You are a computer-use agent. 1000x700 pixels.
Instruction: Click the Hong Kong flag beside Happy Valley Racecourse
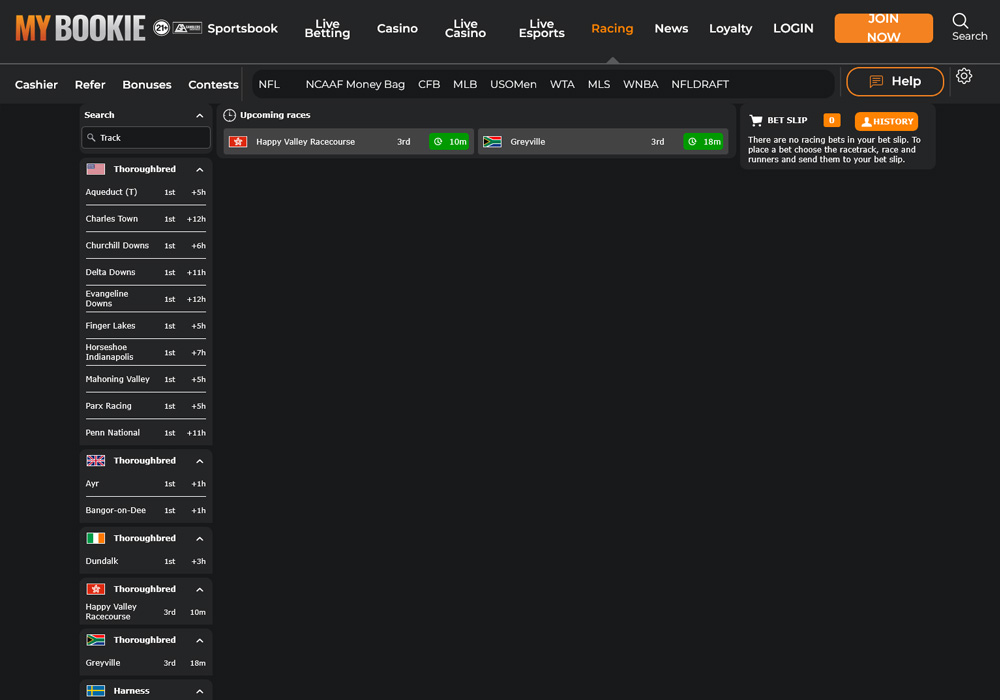(x=238, y=141)
